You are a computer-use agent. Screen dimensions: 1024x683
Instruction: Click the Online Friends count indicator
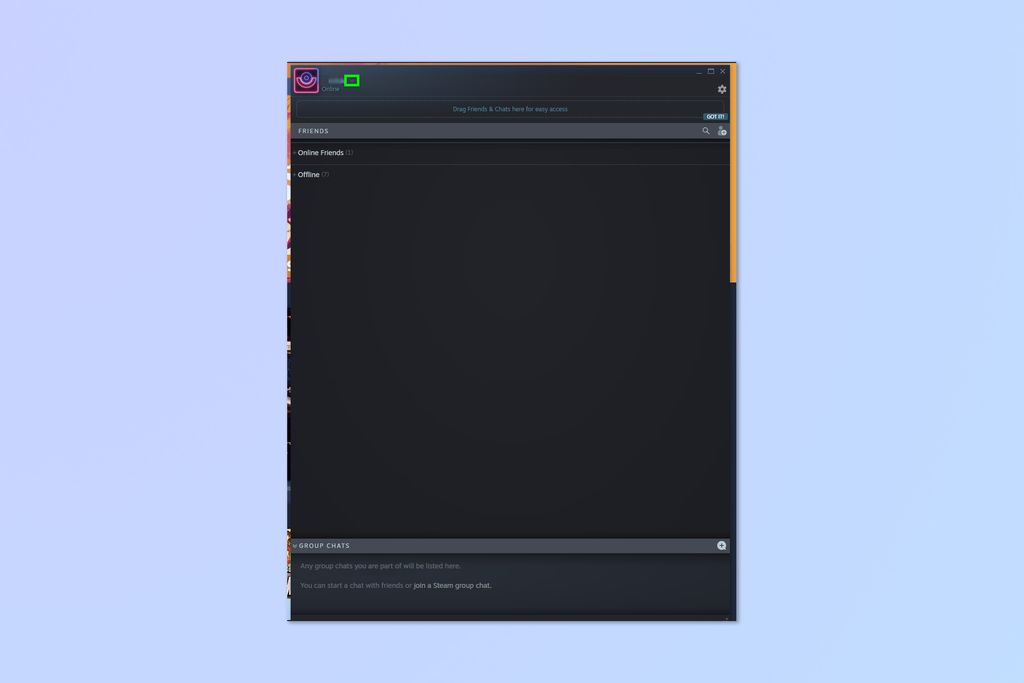click(x=349, y=152)
